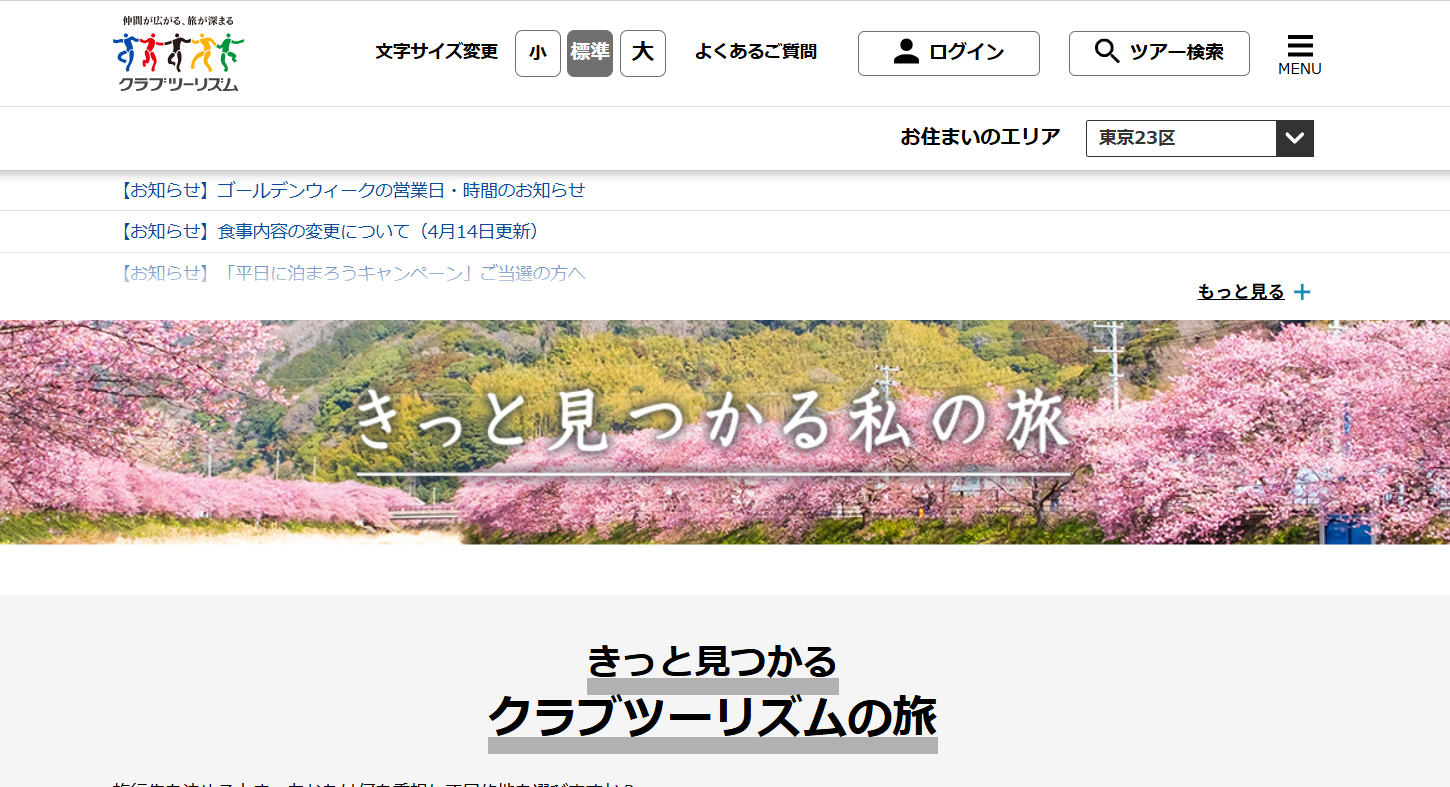
Task: Expand notices with もっと見る
Action: (x=1240, y=292)
